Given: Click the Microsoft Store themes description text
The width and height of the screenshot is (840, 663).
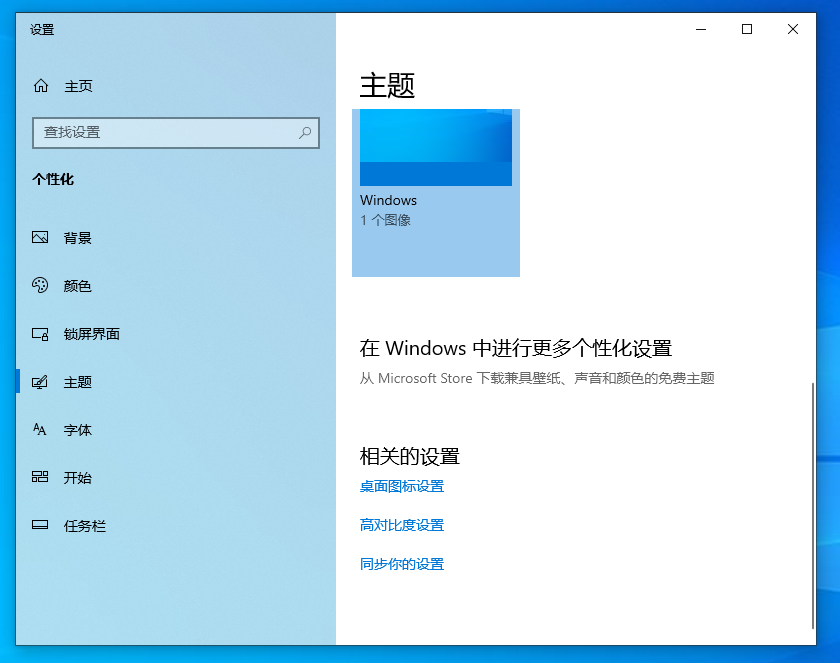Looking at the screenshot, I should point(537,378).
